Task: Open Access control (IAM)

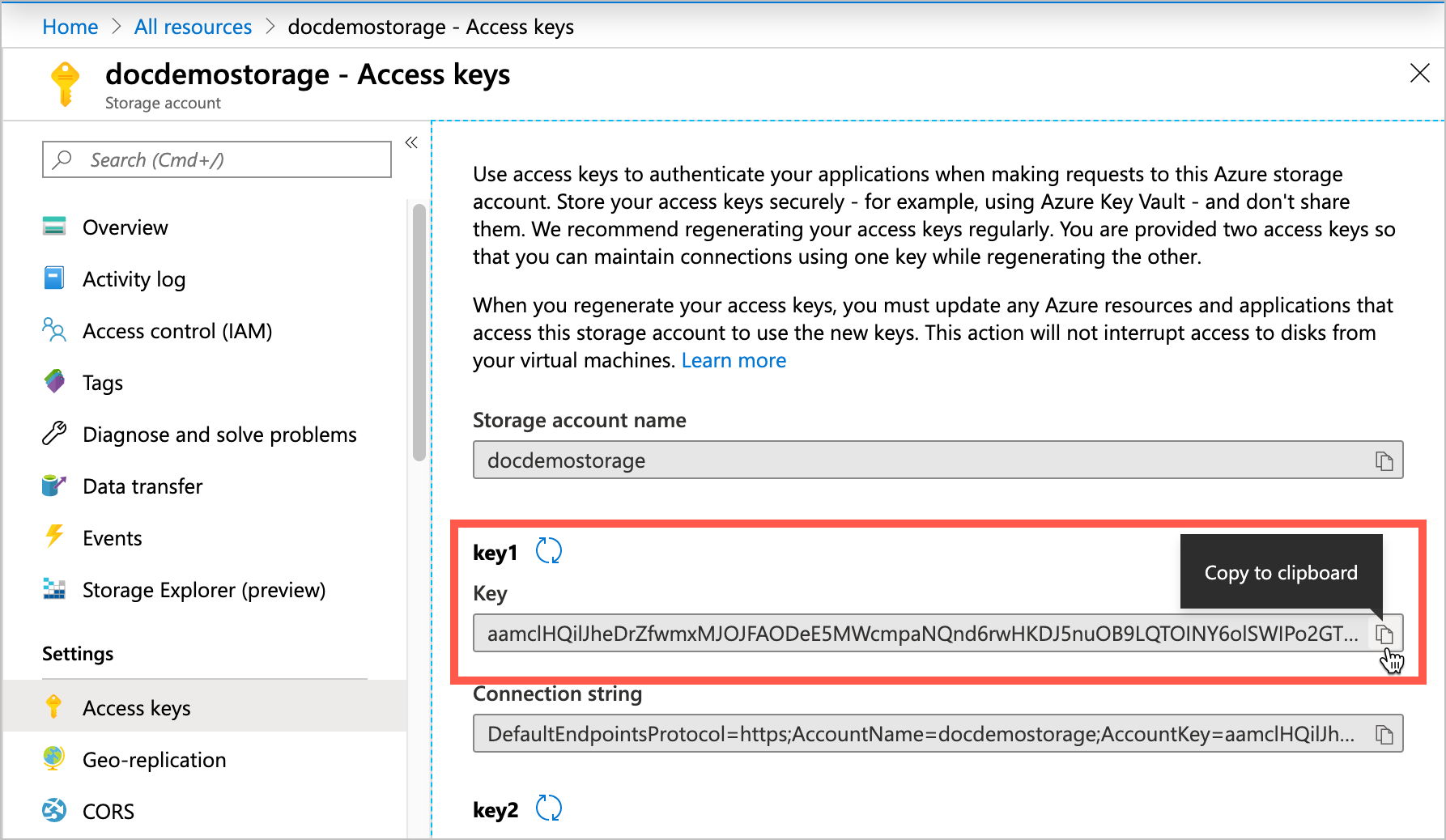Action: (x=176, y=330)
